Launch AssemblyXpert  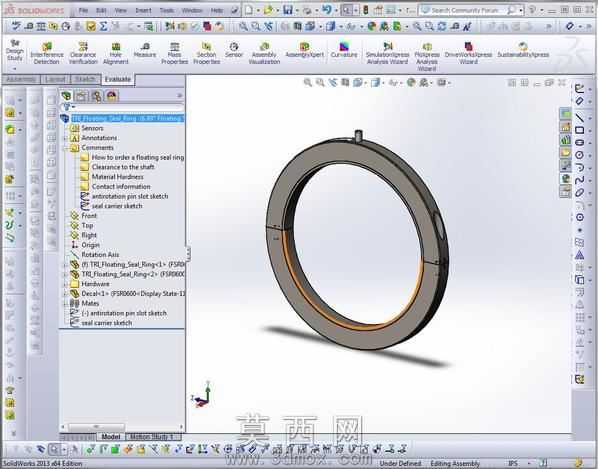tap(304, 50)
